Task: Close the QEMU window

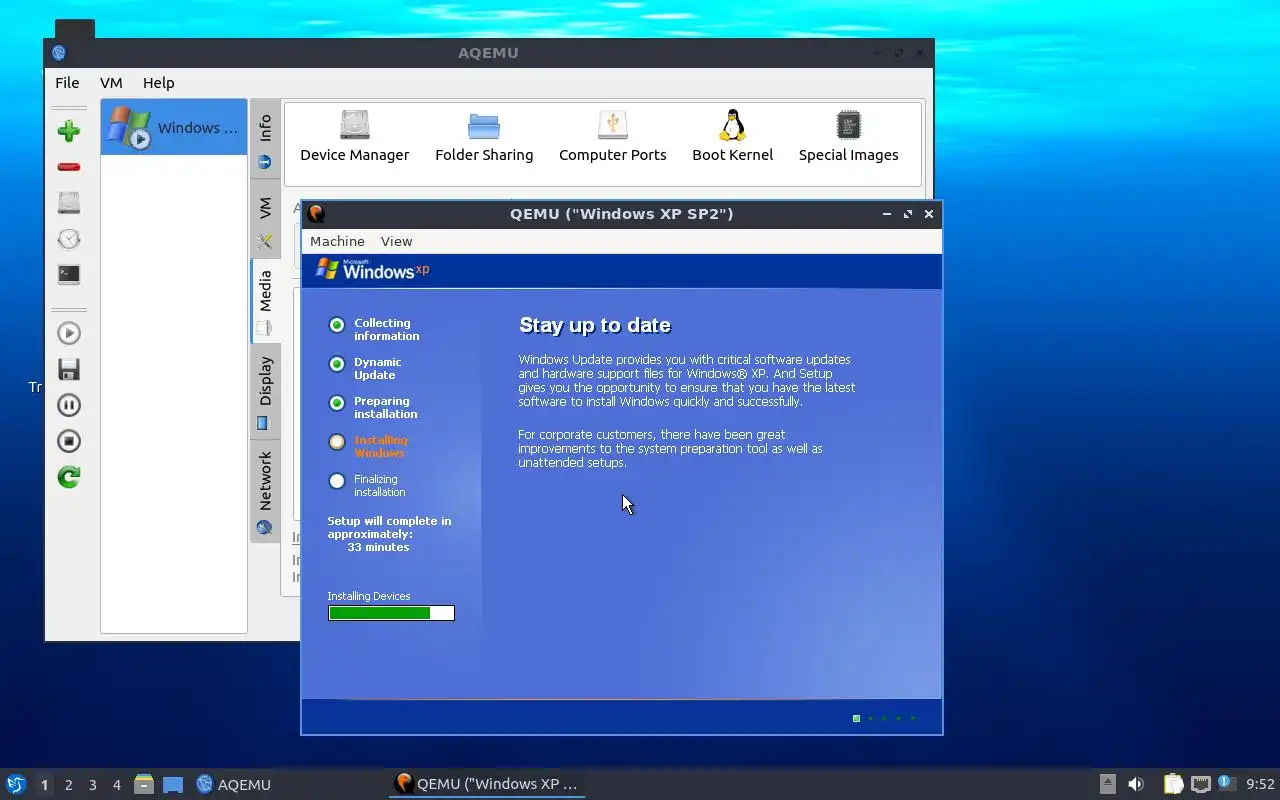Action: point(929,214)
